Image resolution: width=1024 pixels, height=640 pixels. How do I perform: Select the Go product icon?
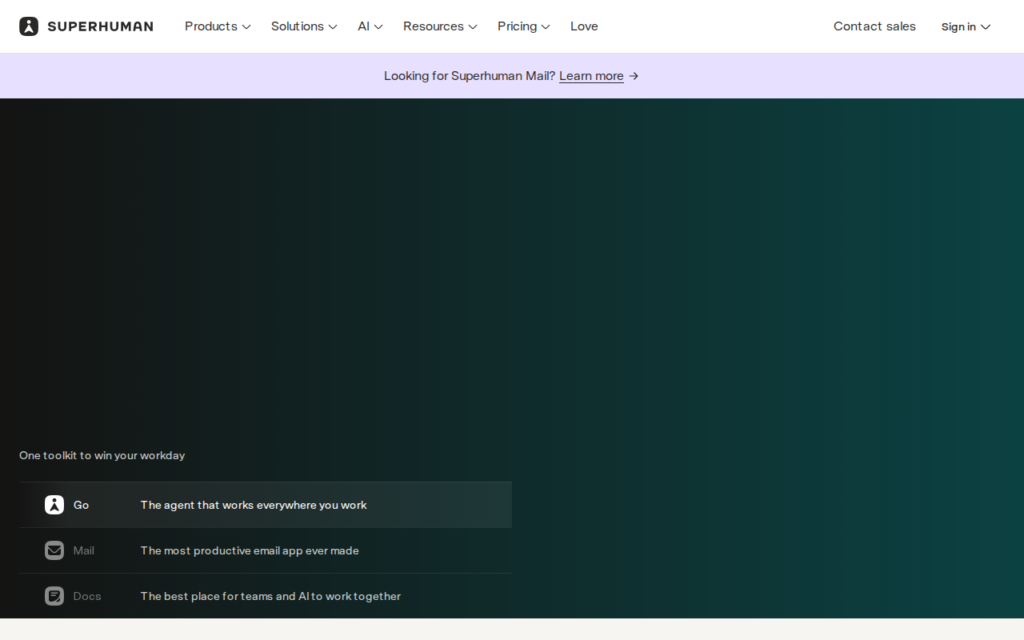[x=54, y=505]
